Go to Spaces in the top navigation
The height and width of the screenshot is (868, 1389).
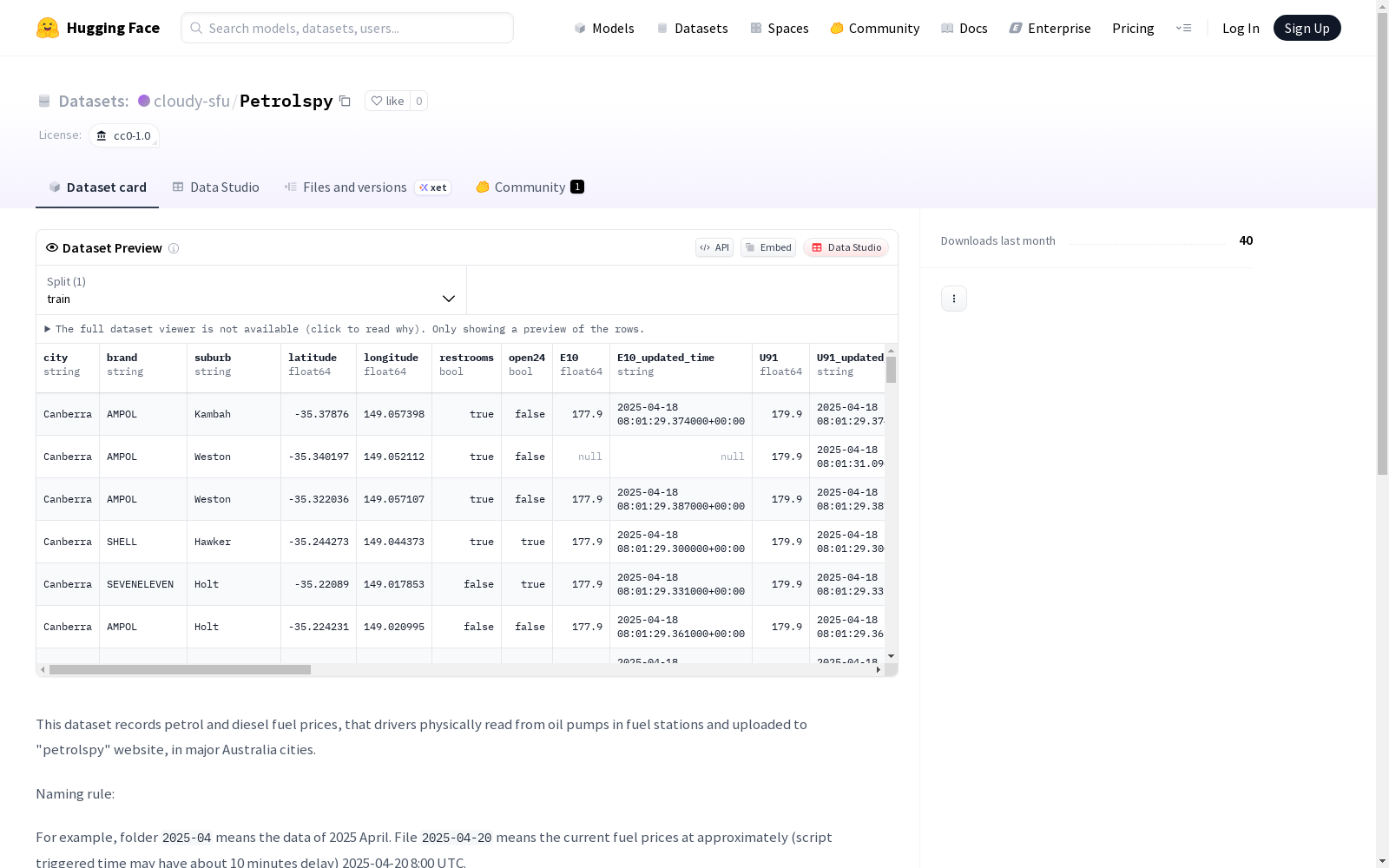click(x=779, y=28)
